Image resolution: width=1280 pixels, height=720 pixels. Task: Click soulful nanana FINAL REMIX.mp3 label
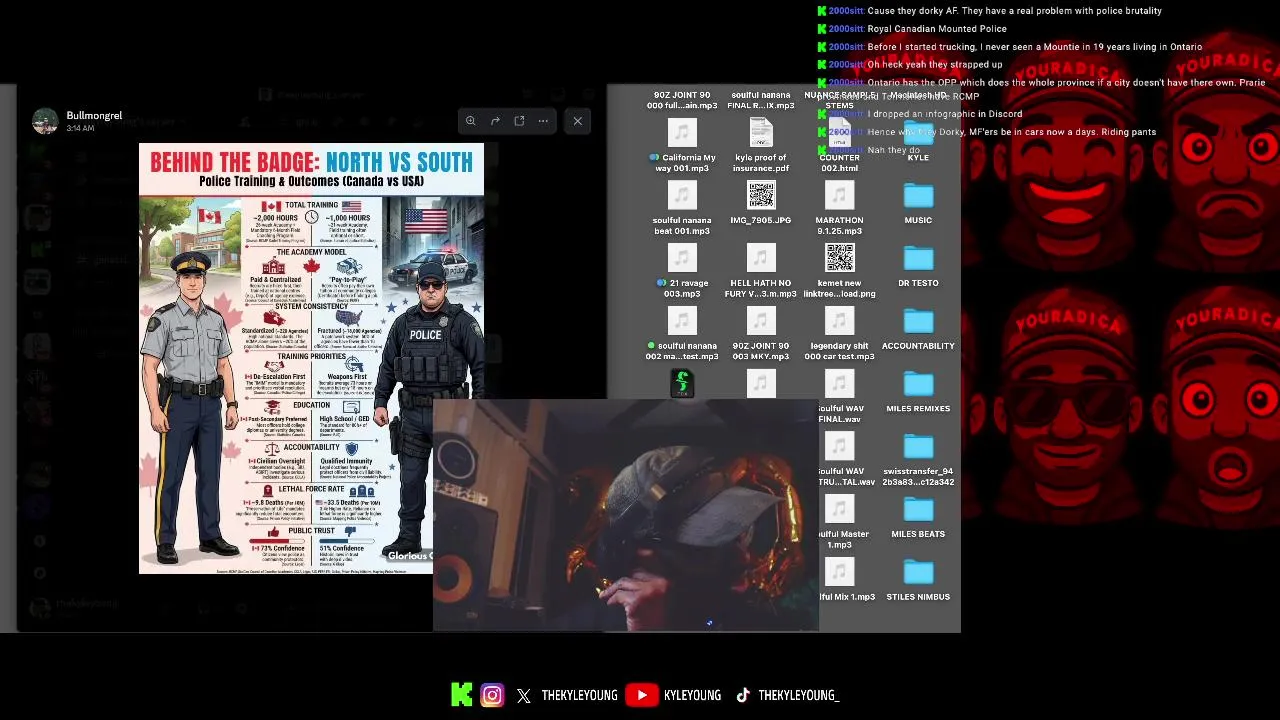click(x=761, y=100)
